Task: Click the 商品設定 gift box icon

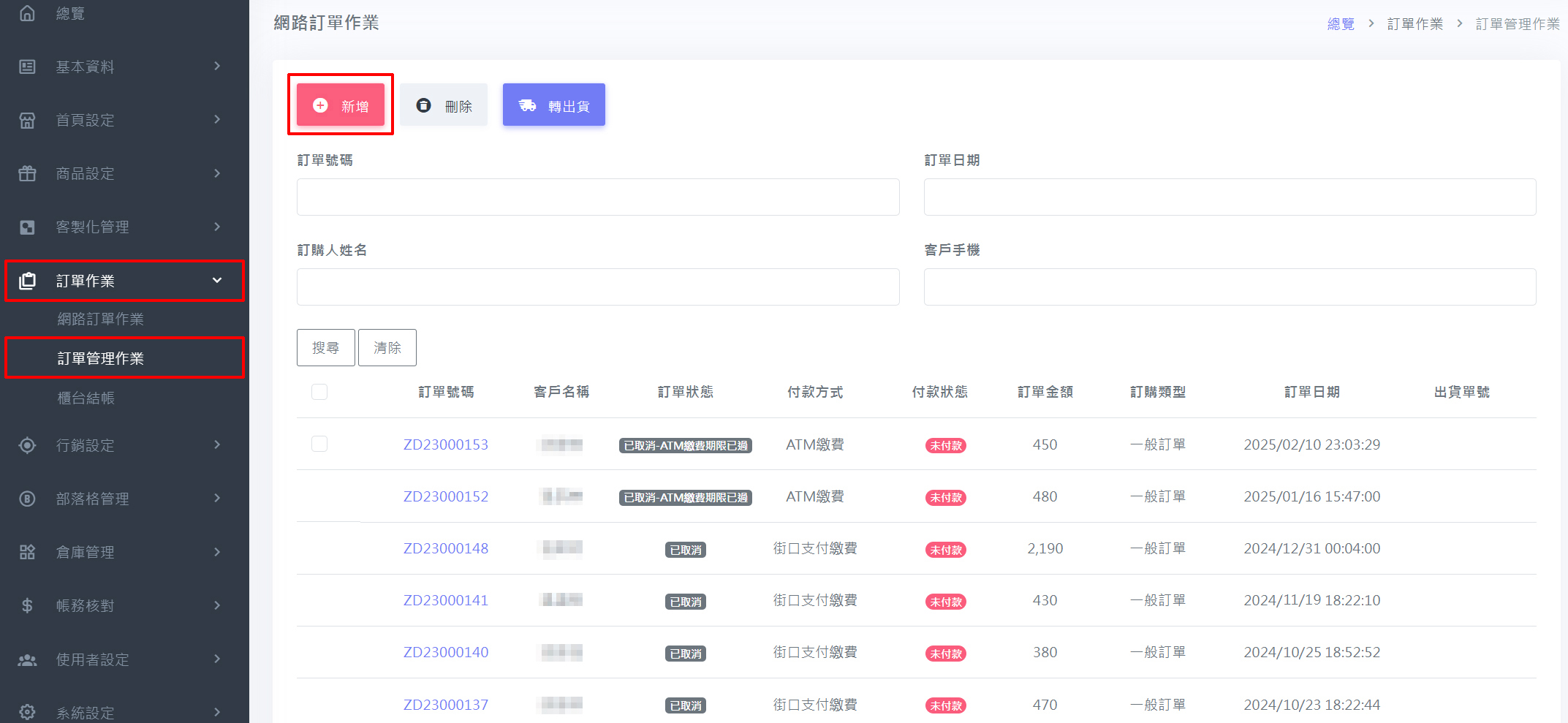Action: pyautogui.click(x=27, y=173)
